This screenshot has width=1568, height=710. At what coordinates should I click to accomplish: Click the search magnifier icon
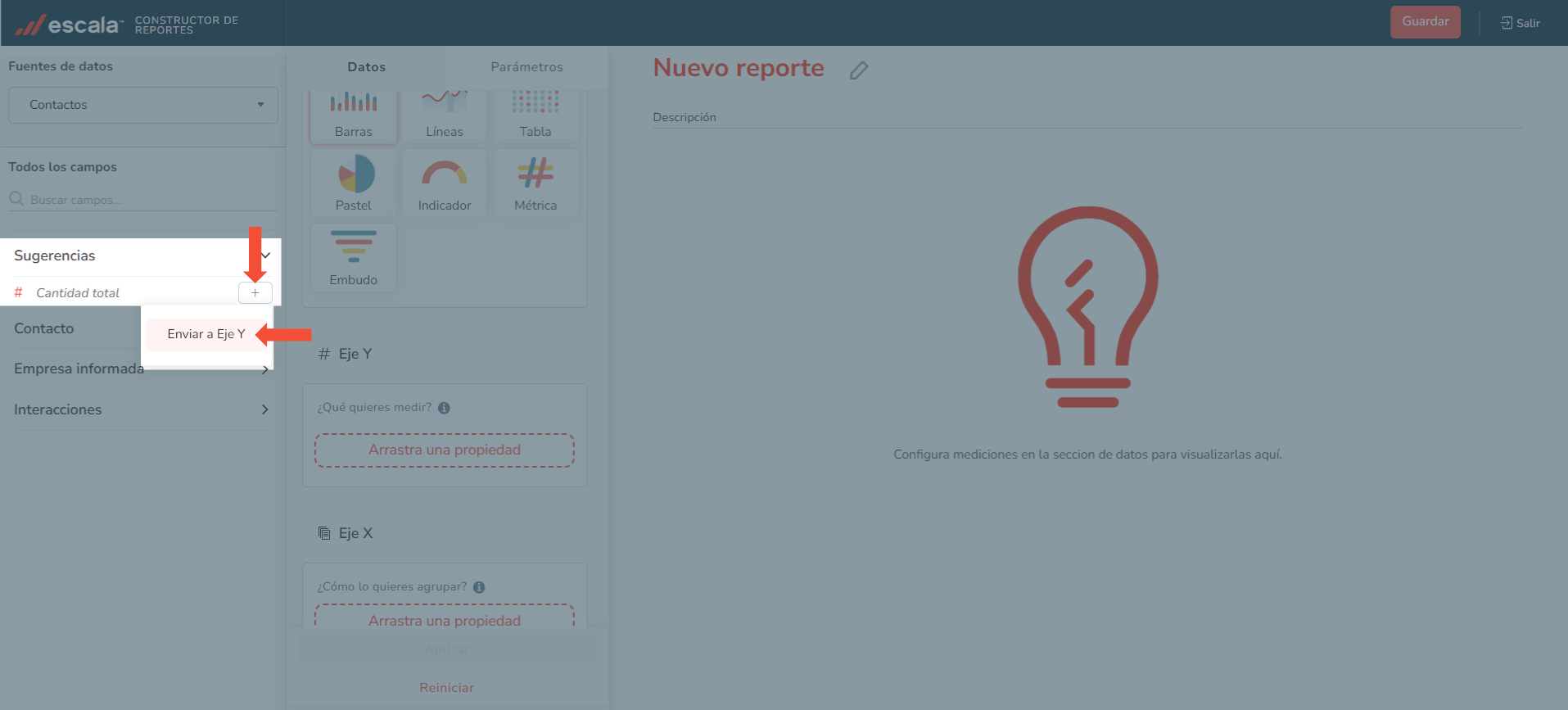click(x=16, y=199)
